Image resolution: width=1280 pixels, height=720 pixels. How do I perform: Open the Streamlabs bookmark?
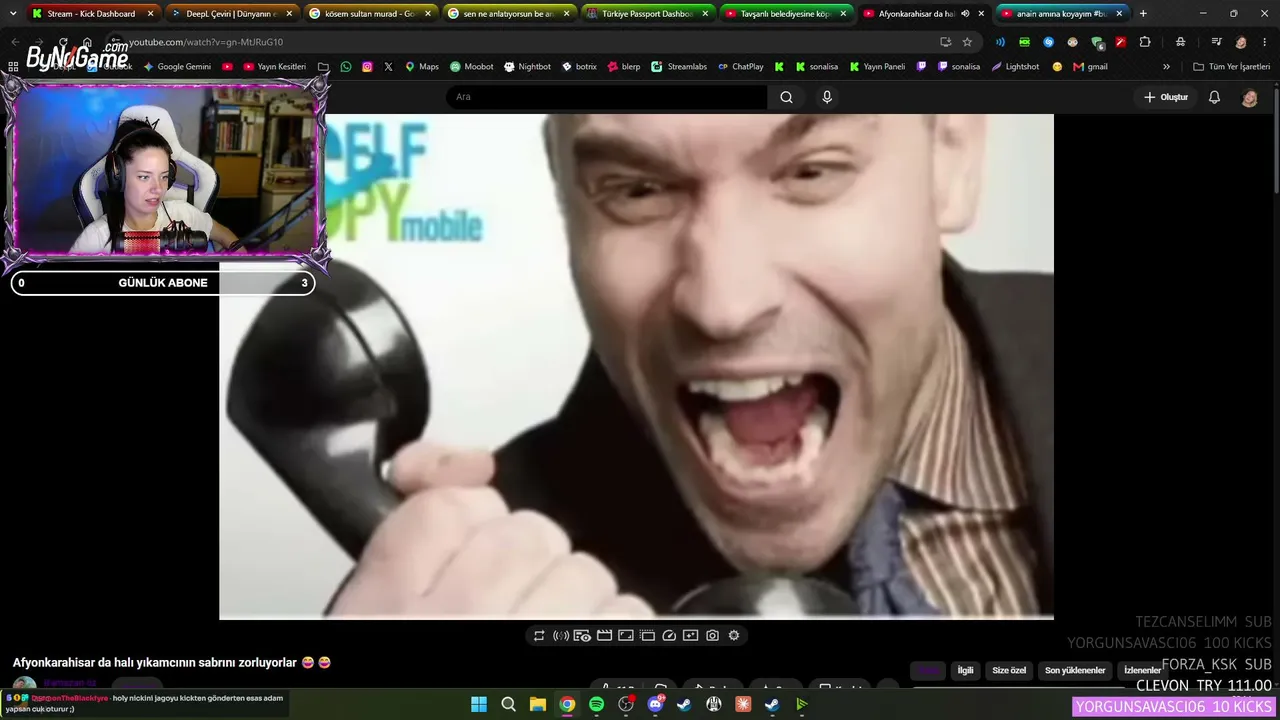coord(679,67)
